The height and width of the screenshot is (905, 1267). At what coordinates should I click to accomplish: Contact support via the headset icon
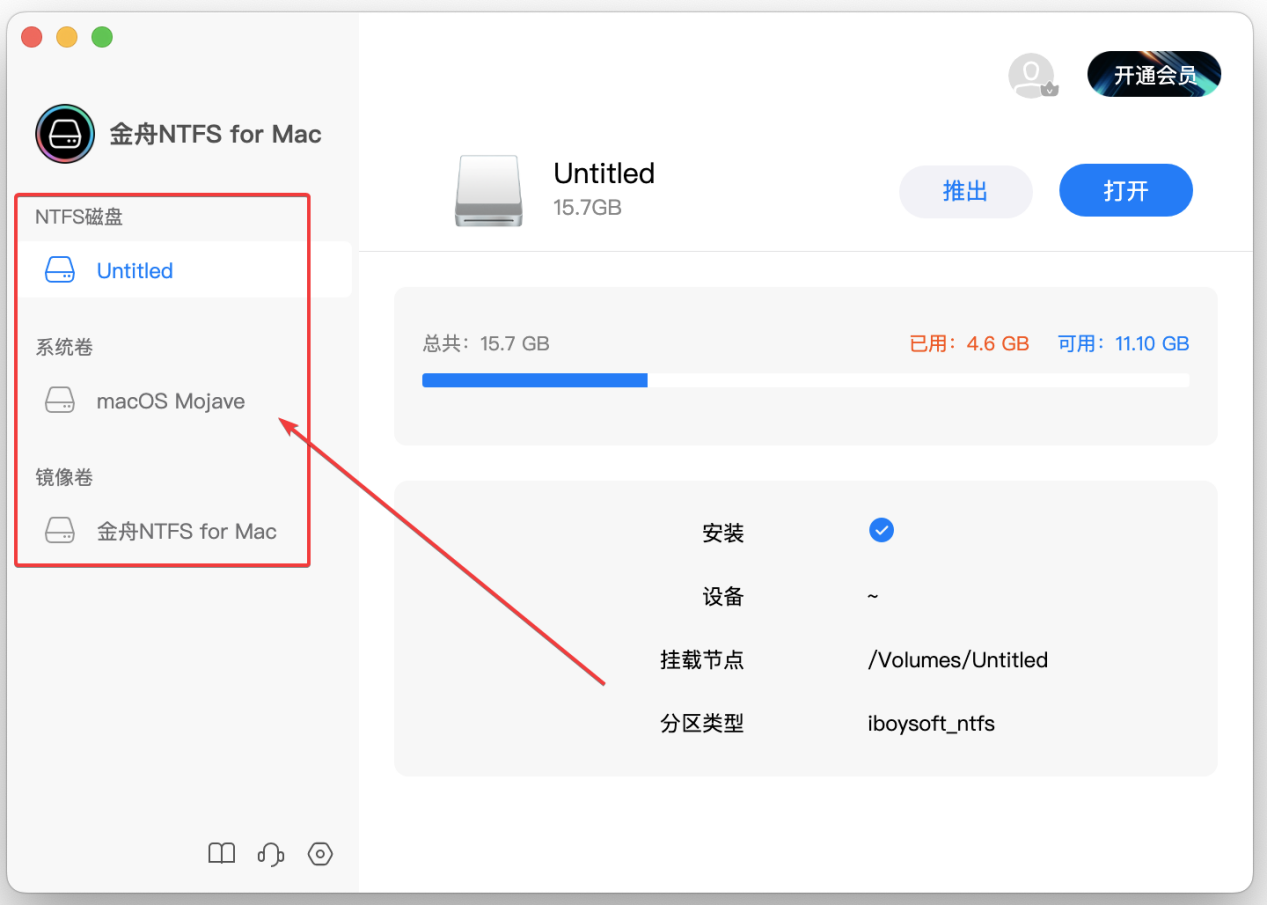(271, 853)
